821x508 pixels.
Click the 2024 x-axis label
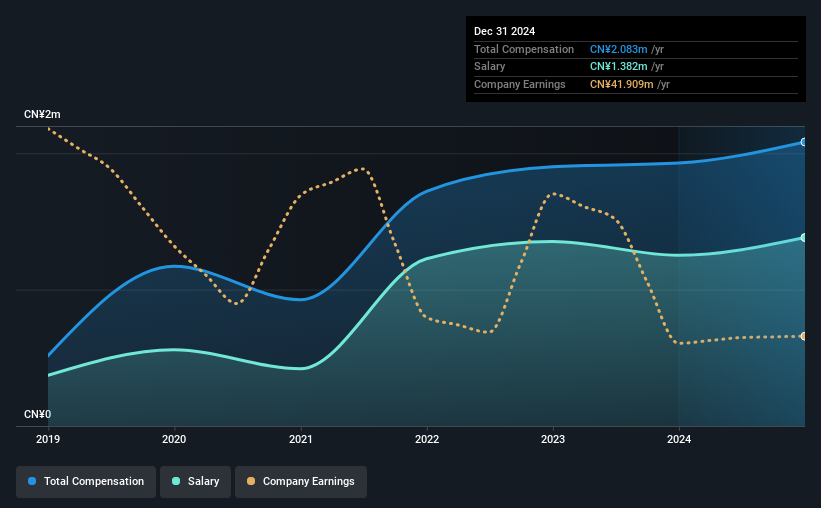[x=679, y=439]
